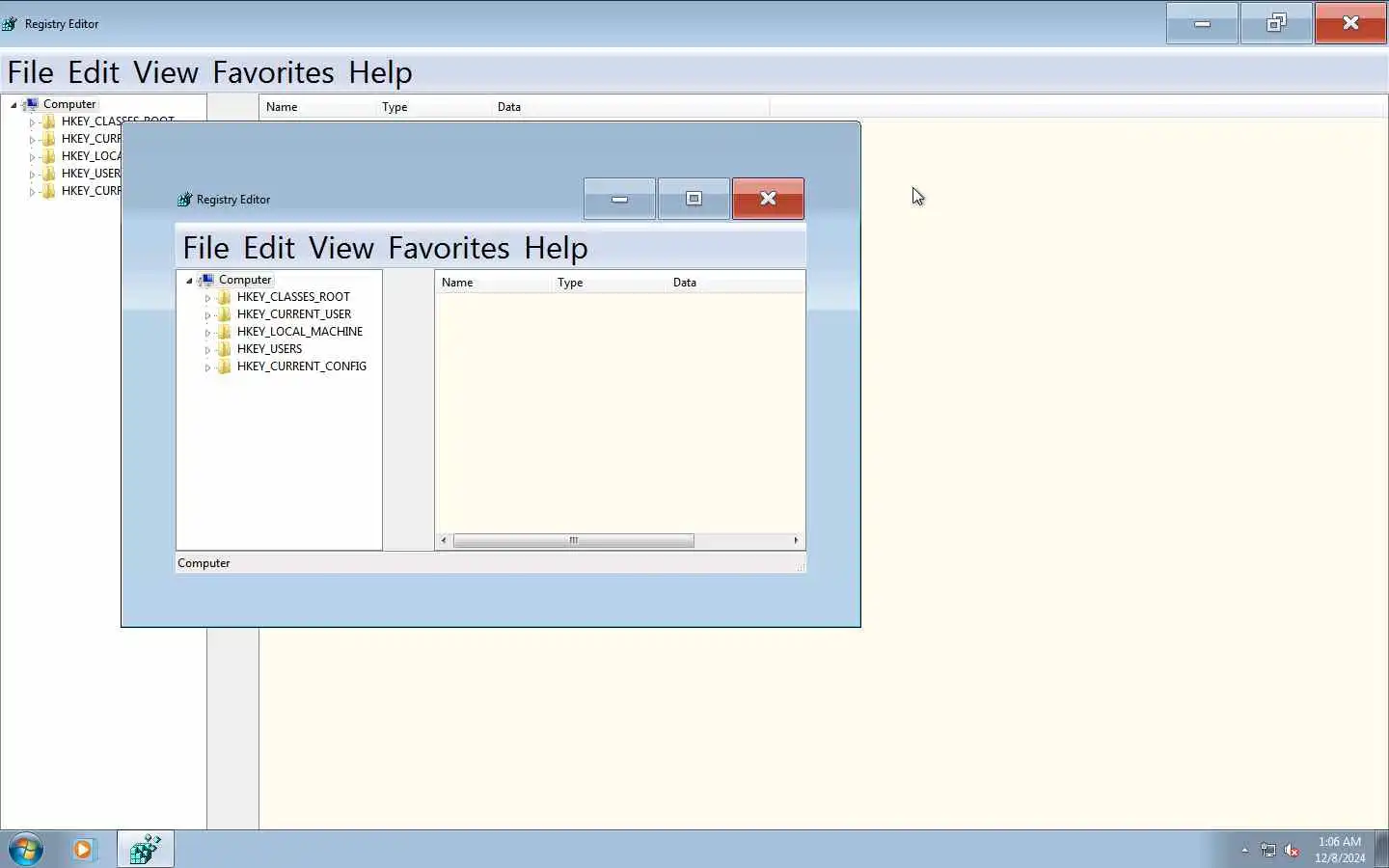Open the Favorites menu in maximized window
Viewport: 1389px width, 868px height.
click(x=273, y=73)
